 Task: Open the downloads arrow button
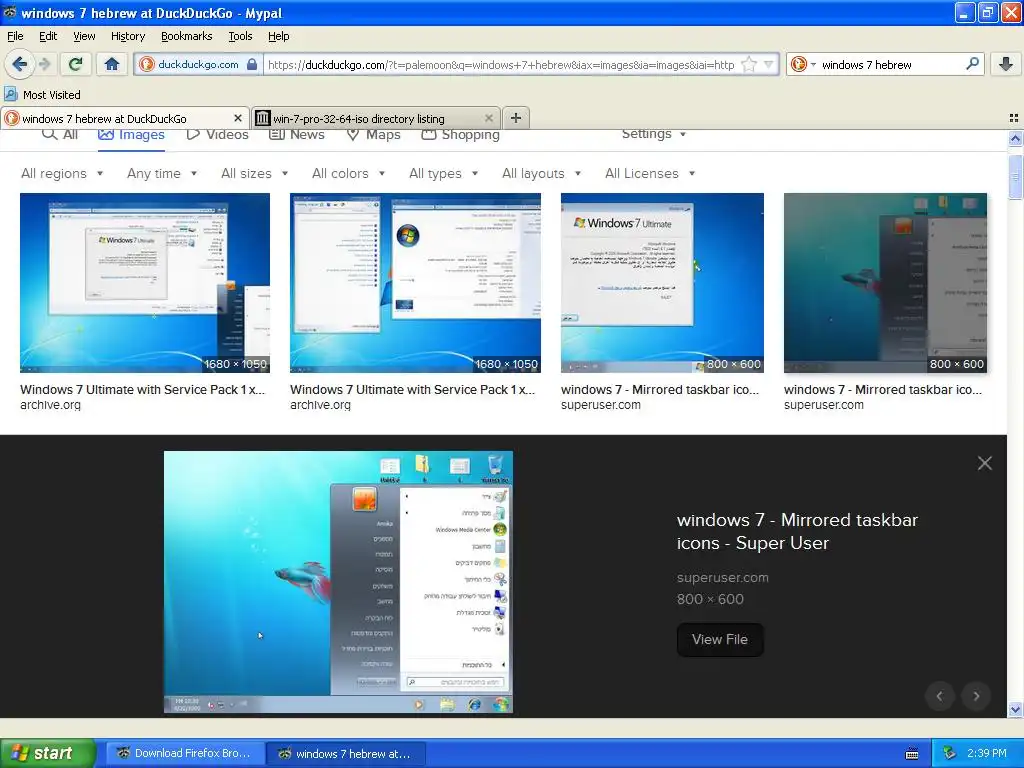1006,64
